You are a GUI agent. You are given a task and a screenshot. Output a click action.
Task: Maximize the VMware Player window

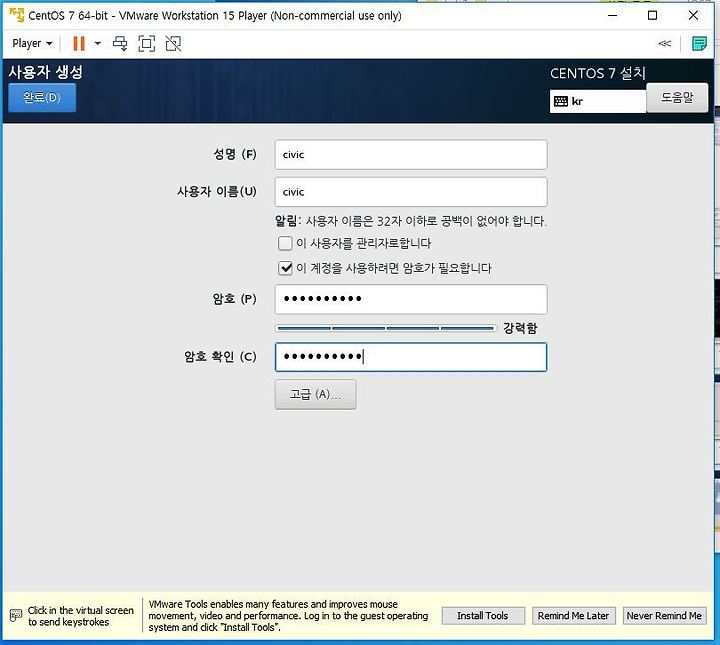(x=652, y=15)
